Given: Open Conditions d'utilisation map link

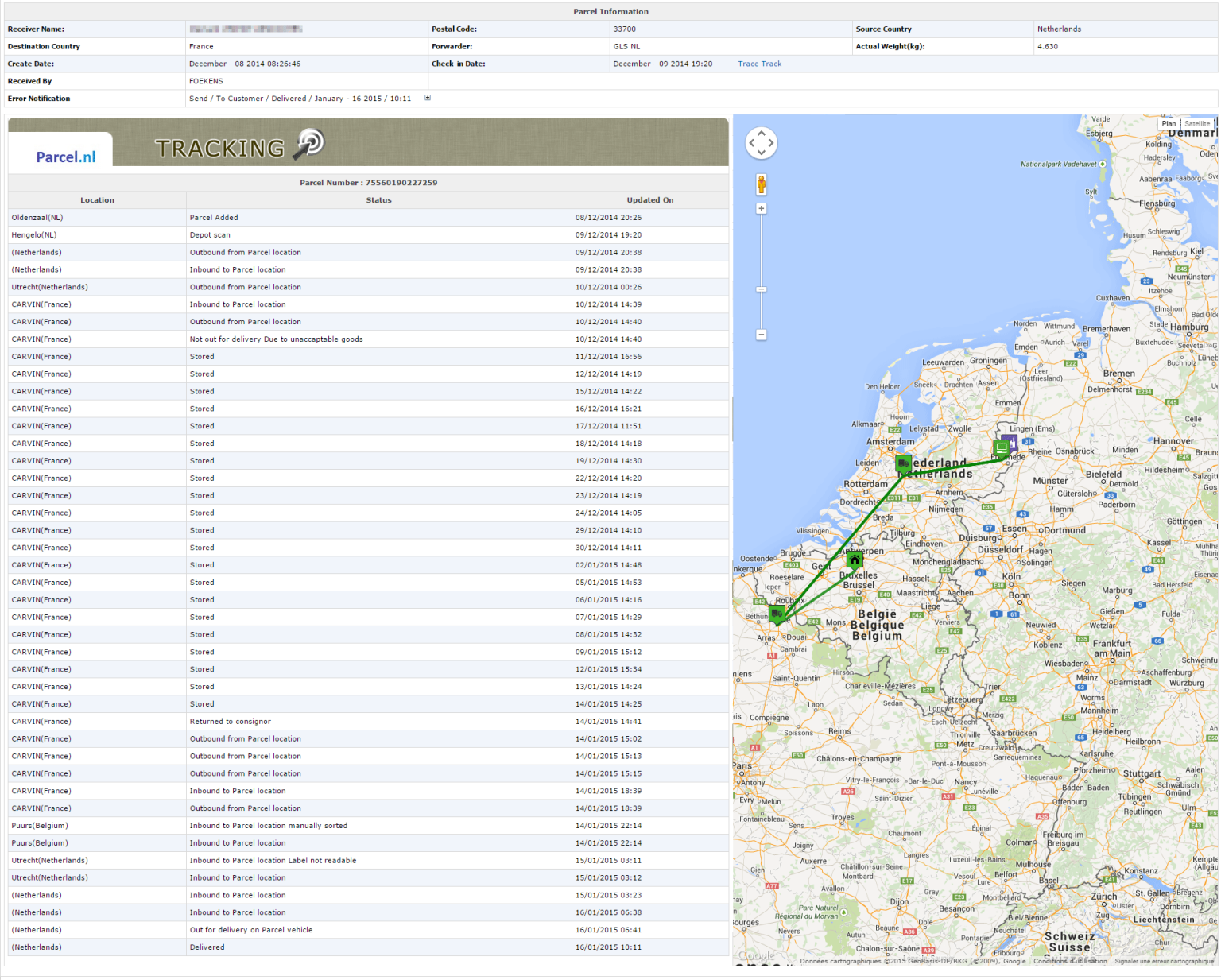Looking at the screenshot, I should [1070, 961].
